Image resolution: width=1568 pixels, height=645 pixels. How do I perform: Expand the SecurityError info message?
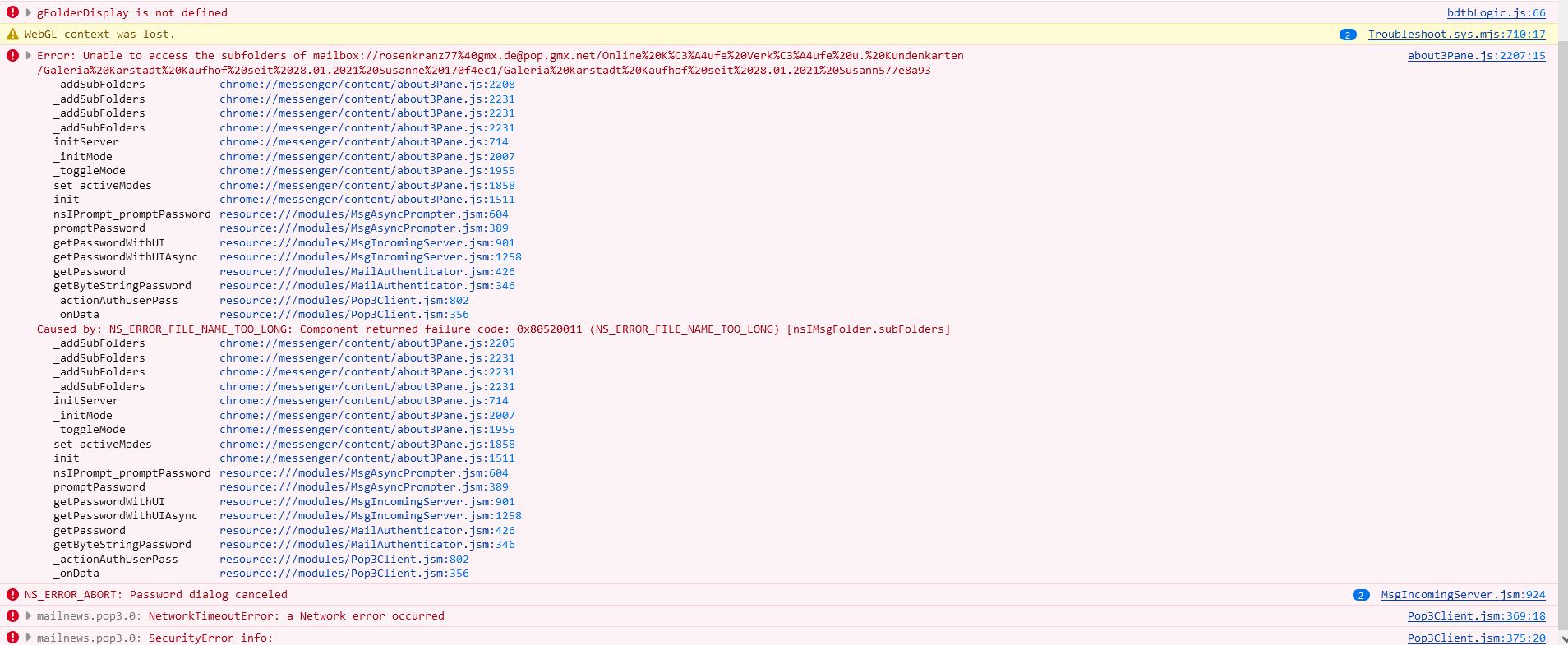tap(29, 638)
